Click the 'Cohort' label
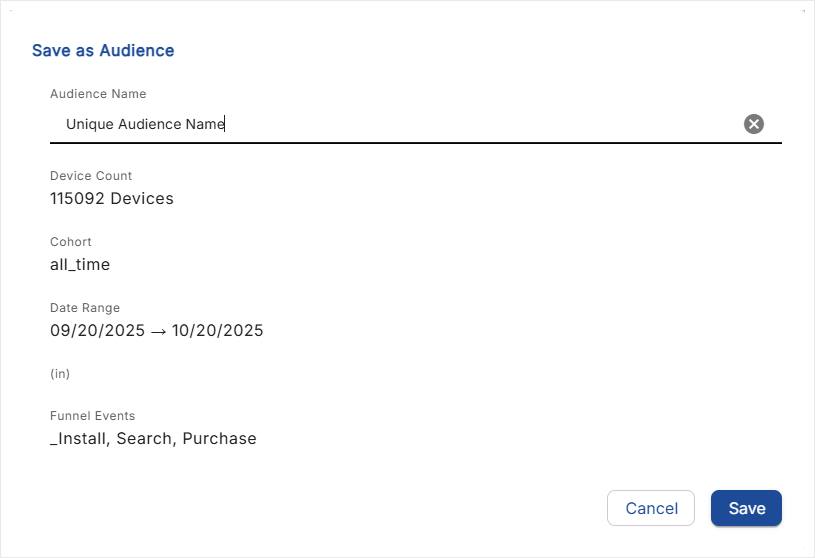 pyautogui.click(x=70, y=242)
